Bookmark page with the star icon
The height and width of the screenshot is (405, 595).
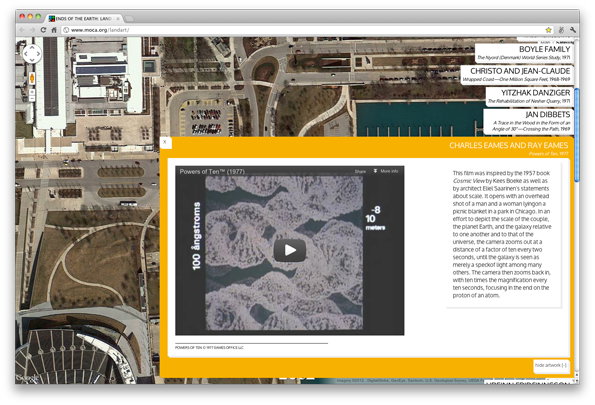coord(548,30)
